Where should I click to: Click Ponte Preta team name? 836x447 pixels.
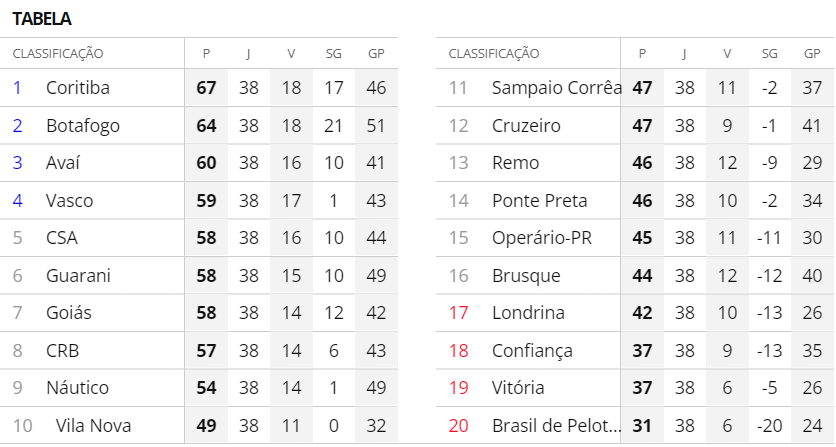(540, 201)
